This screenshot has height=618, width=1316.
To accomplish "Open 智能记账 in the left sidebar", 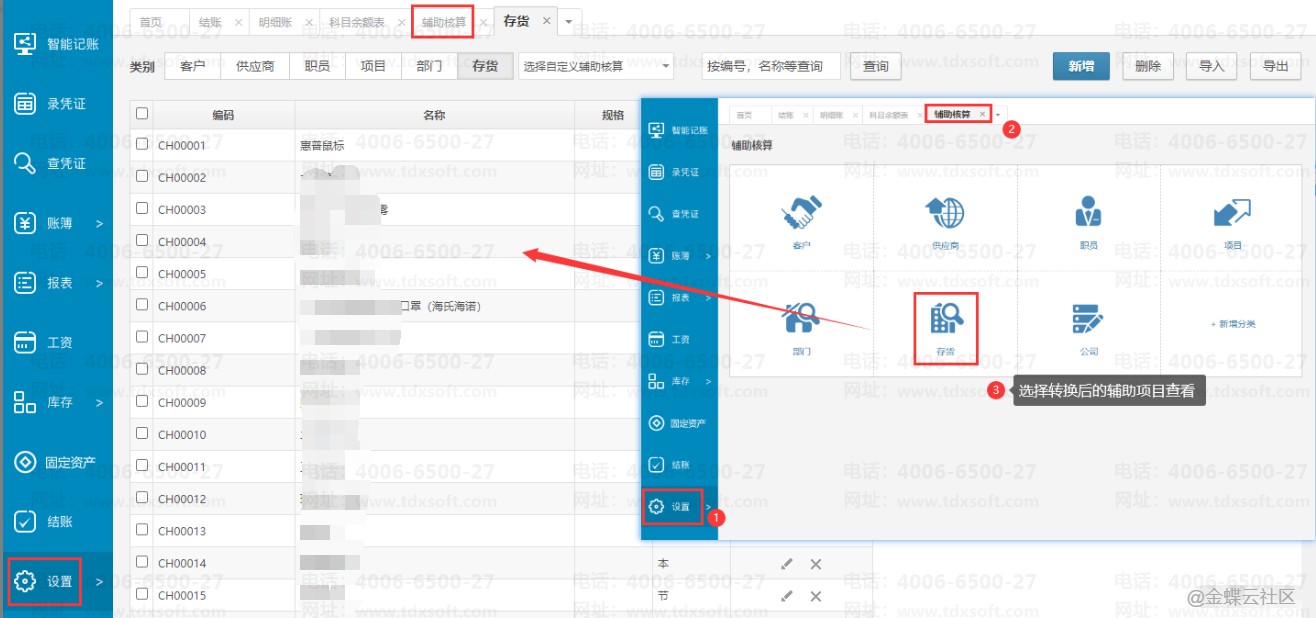I will click(57, 44).
